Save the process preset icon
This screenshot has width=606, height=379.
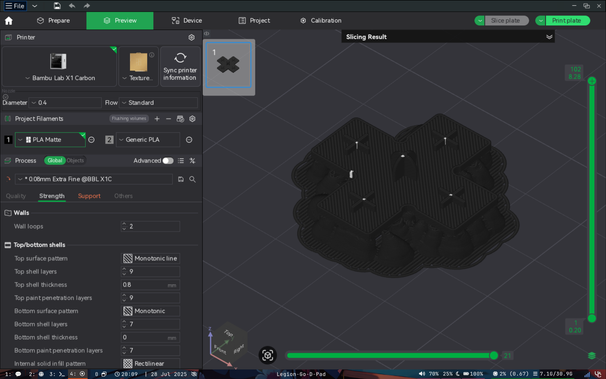(x=180, y=179)
